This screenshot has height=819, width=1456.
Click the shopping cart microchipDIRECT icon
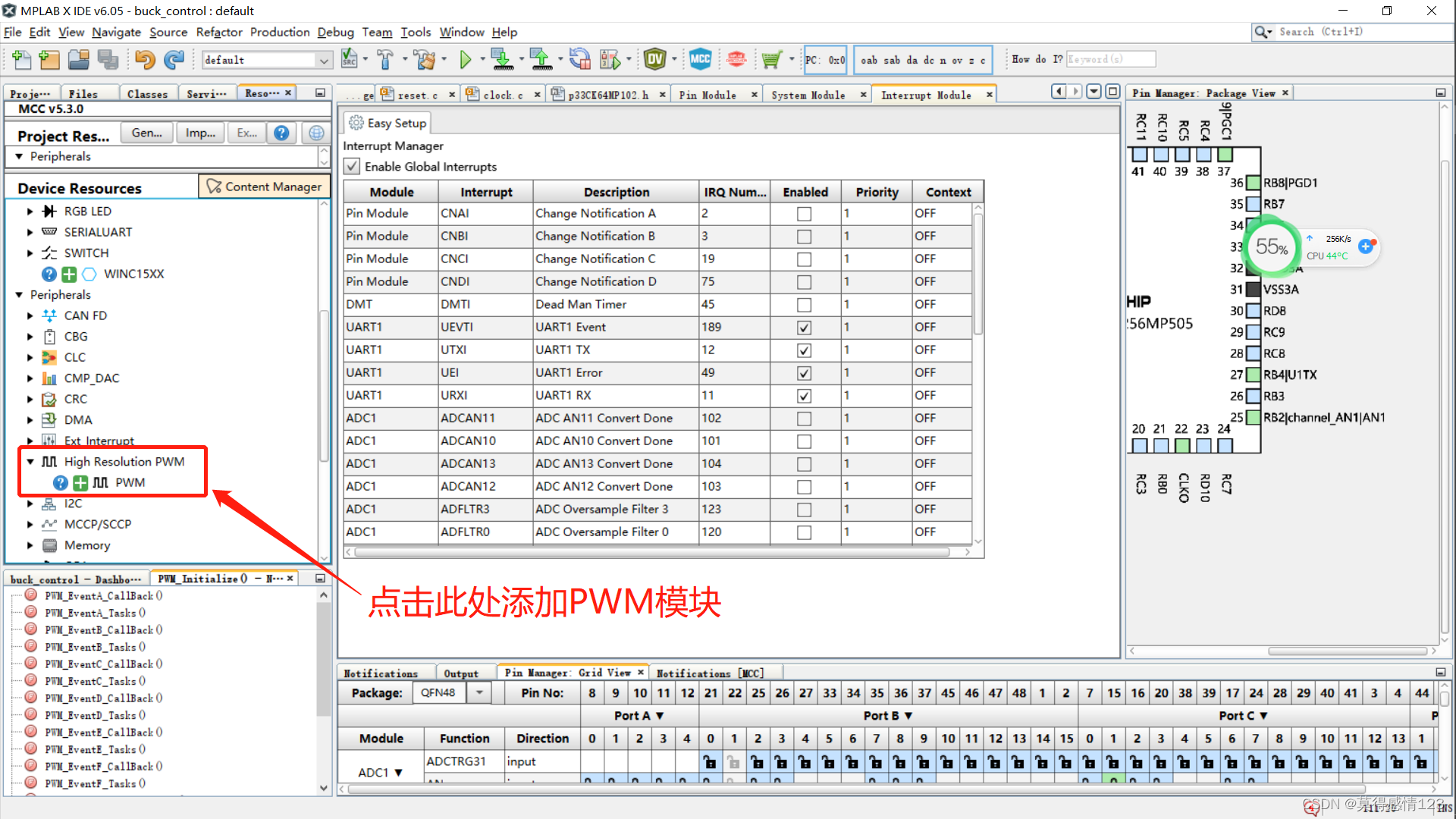[x=773, y=59]
